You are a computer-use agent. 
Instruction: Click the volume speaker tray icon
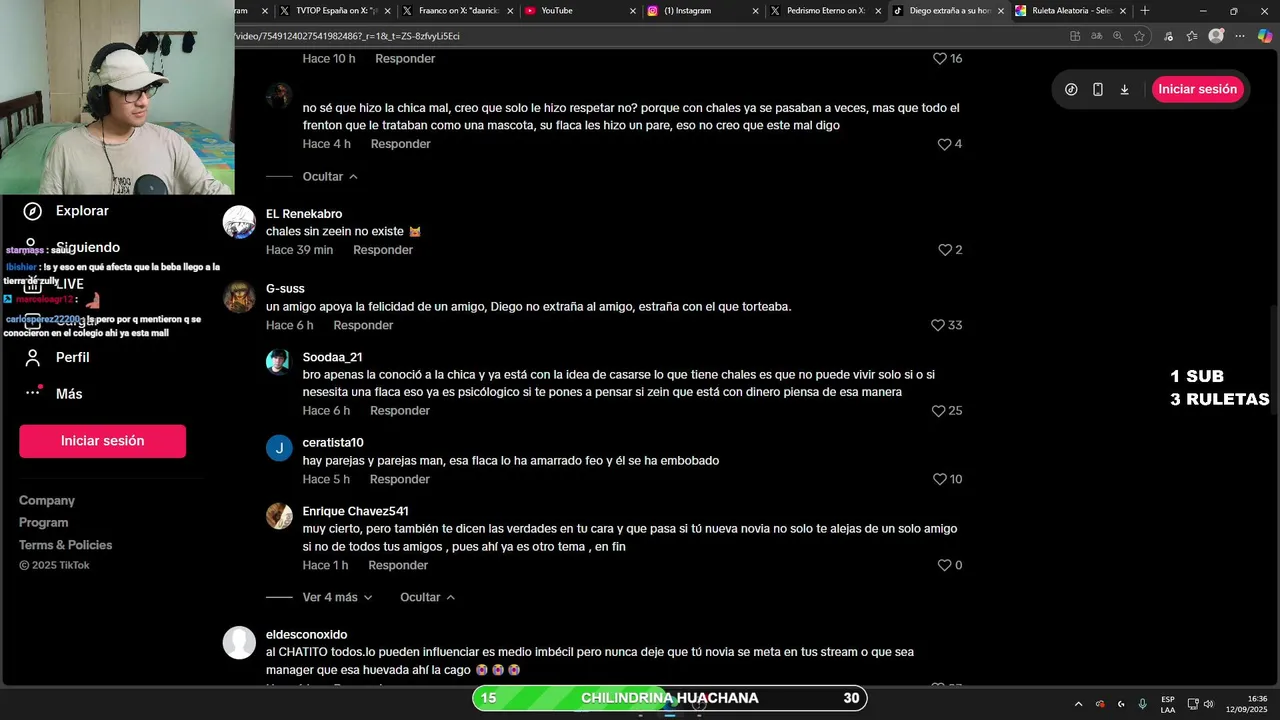pos(1209,704)
